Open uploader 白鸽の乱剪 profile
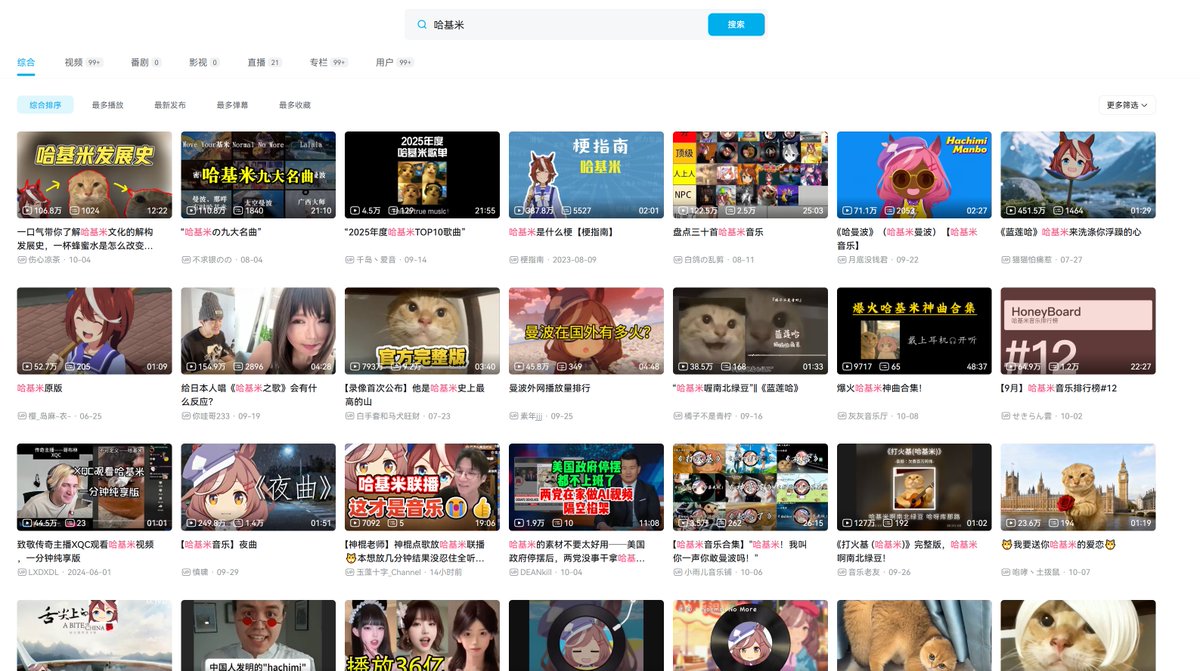Viewport: 1200px width, 671px height. coord(705,259)
